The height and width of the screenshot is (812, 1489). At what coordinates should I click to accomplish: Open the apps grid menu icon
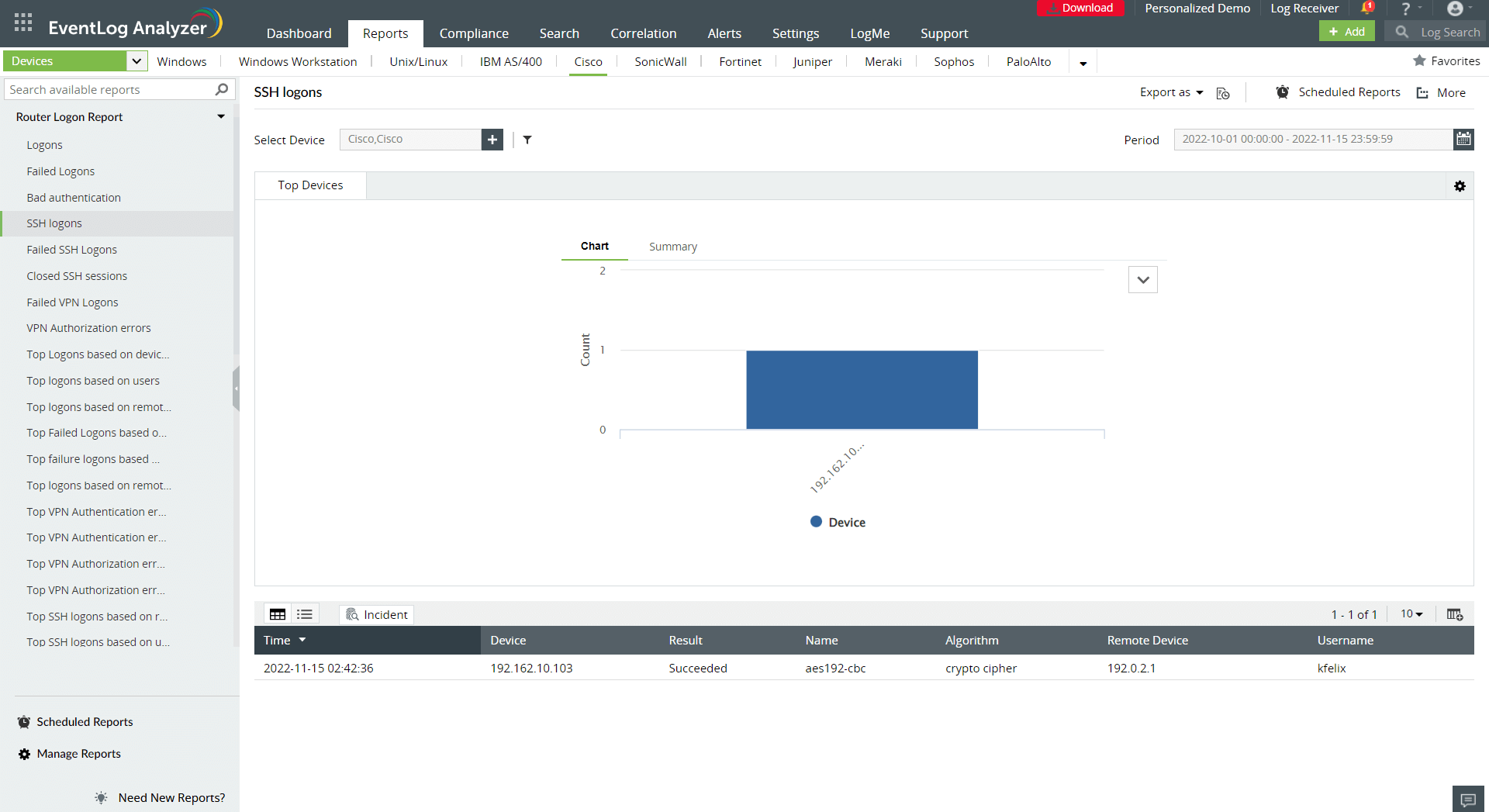pyautogui.click(x=22, y=22)
